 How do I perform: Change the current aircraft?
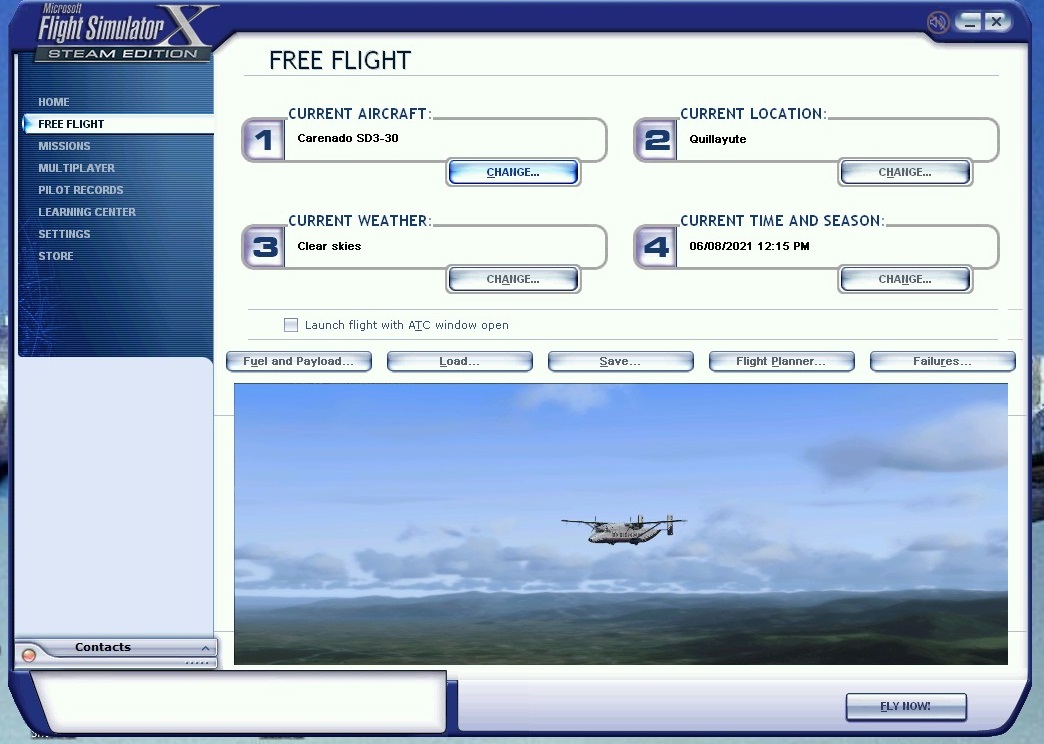click(513, 172)
